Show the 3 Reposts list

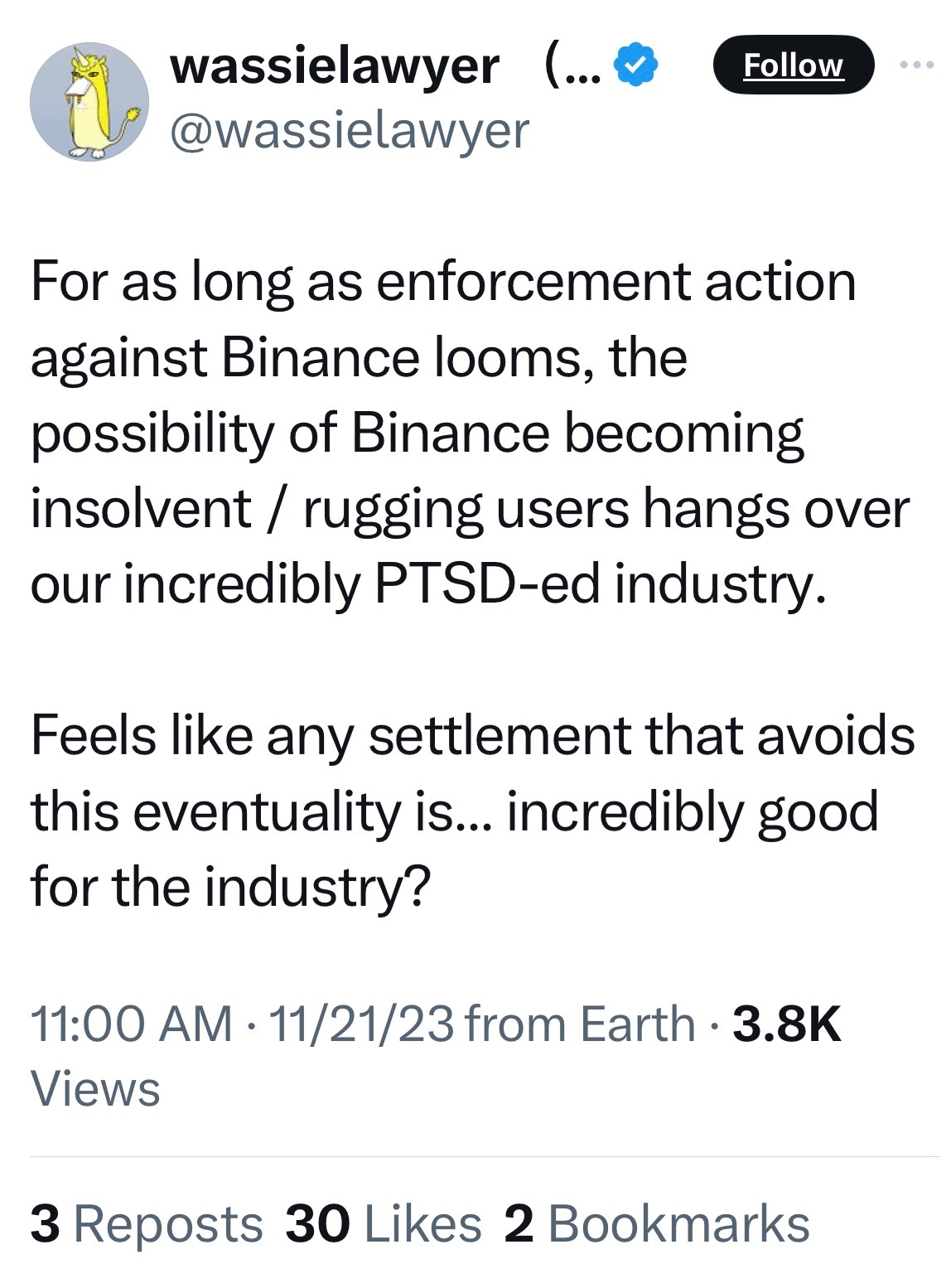click(147, 1224)
